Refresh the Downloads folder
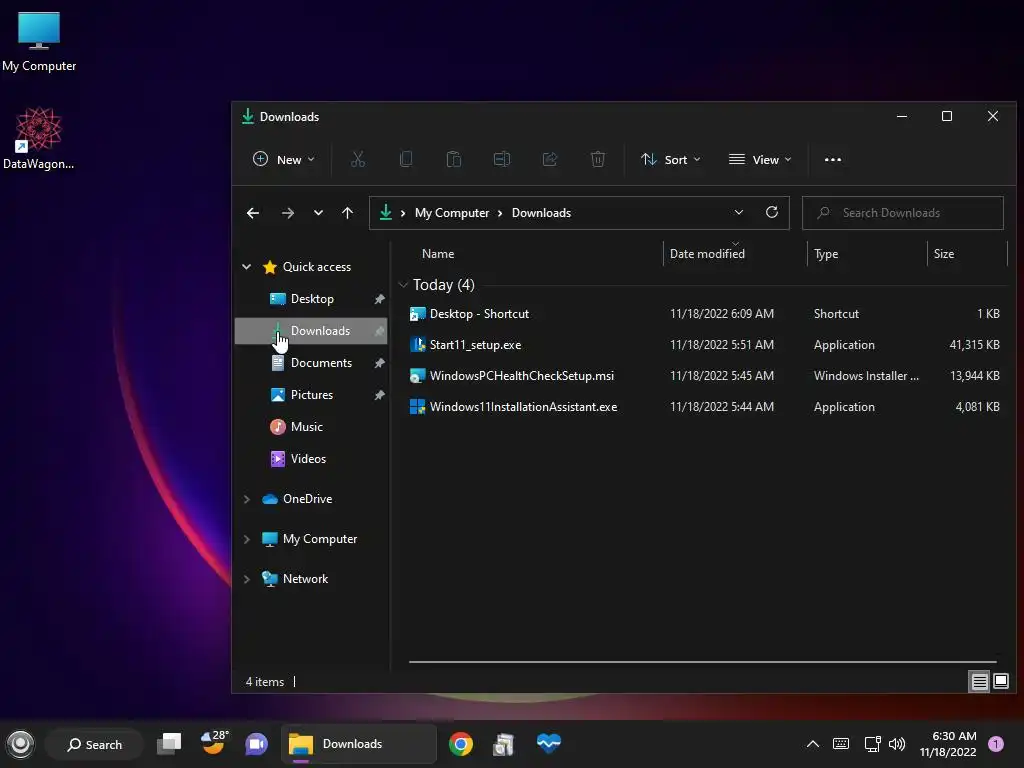This screenshot has width=1024, height=768. (772, 212)
